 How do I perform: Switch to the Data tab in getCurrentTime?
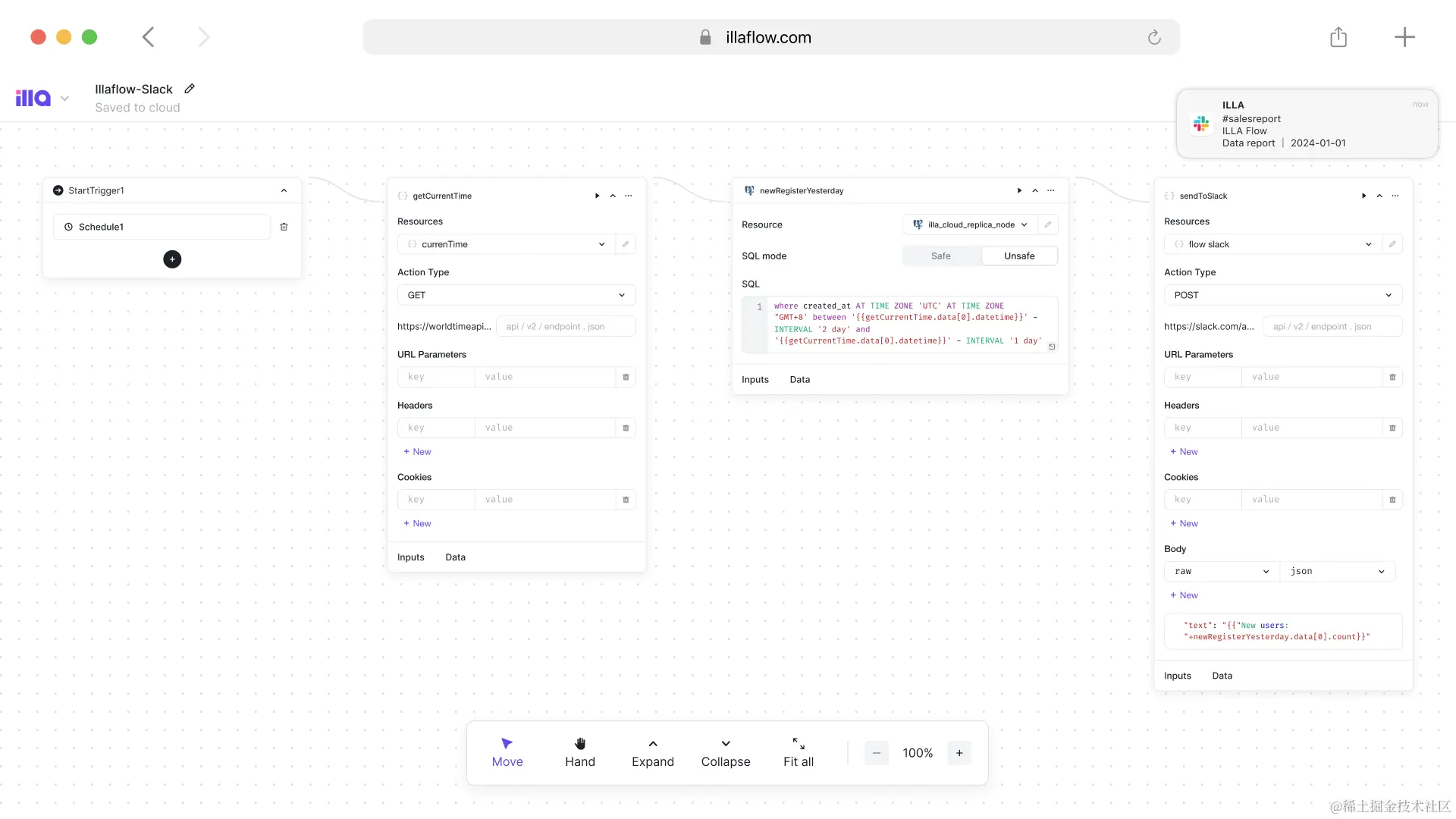point(455,557)
